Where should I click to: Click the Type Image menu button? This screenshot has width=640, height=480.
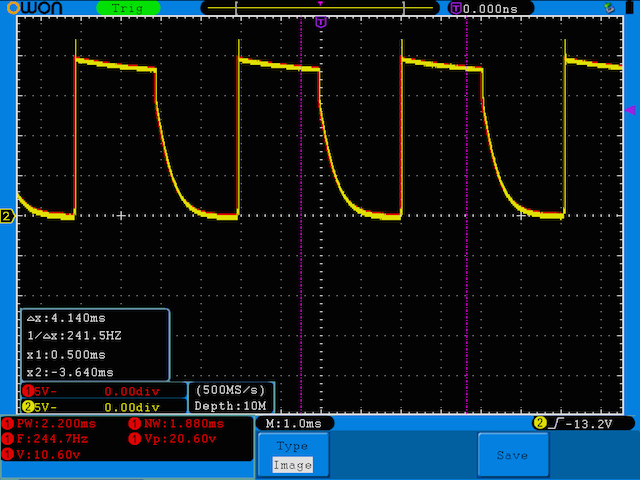(x=293, y=455)
